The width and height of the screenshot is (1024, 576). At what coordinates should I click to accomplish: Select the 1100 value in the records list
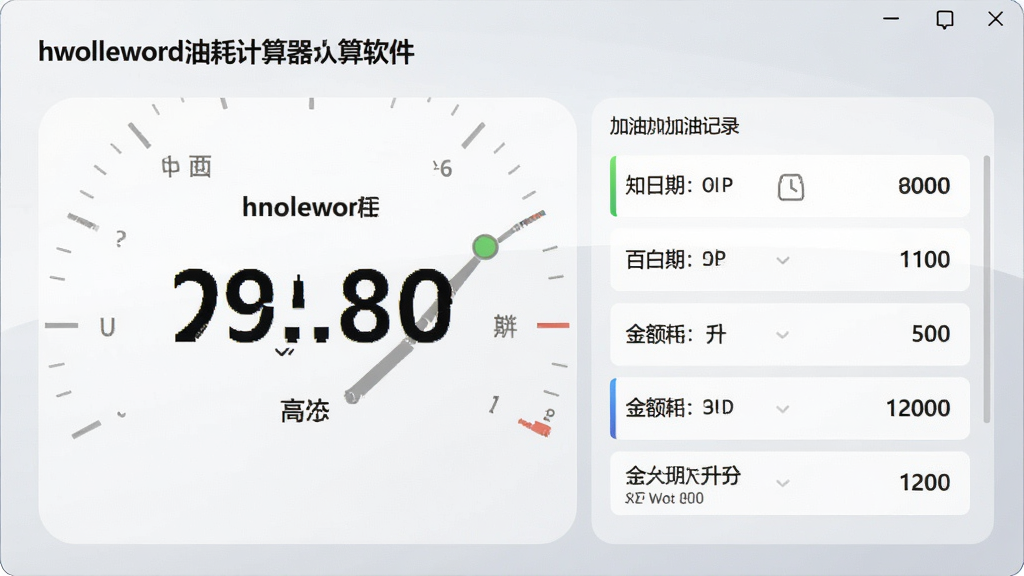(x=925, y=260)
